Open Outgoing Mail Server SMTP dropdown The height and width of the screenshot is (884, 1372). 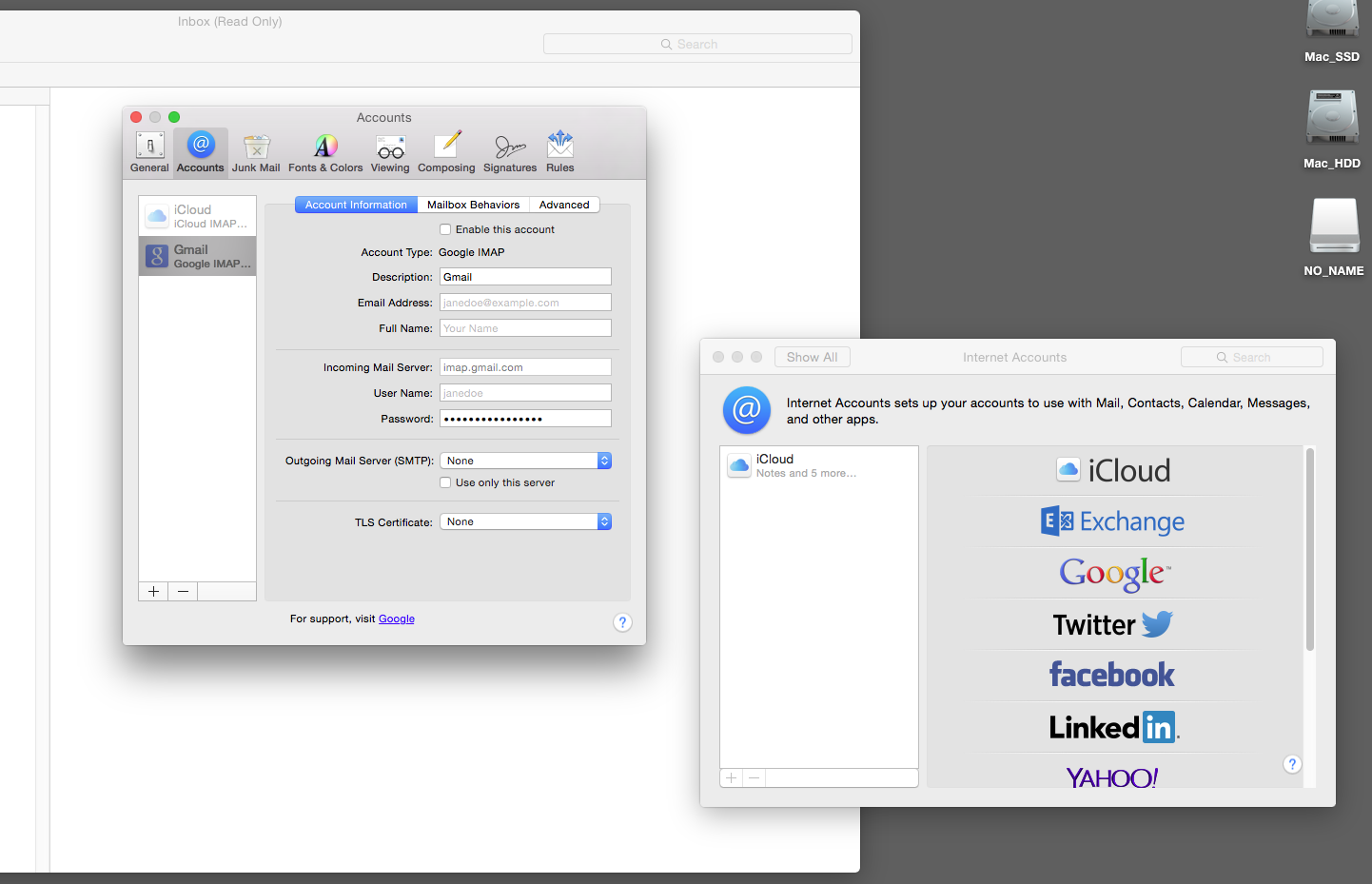coord(525,461)
